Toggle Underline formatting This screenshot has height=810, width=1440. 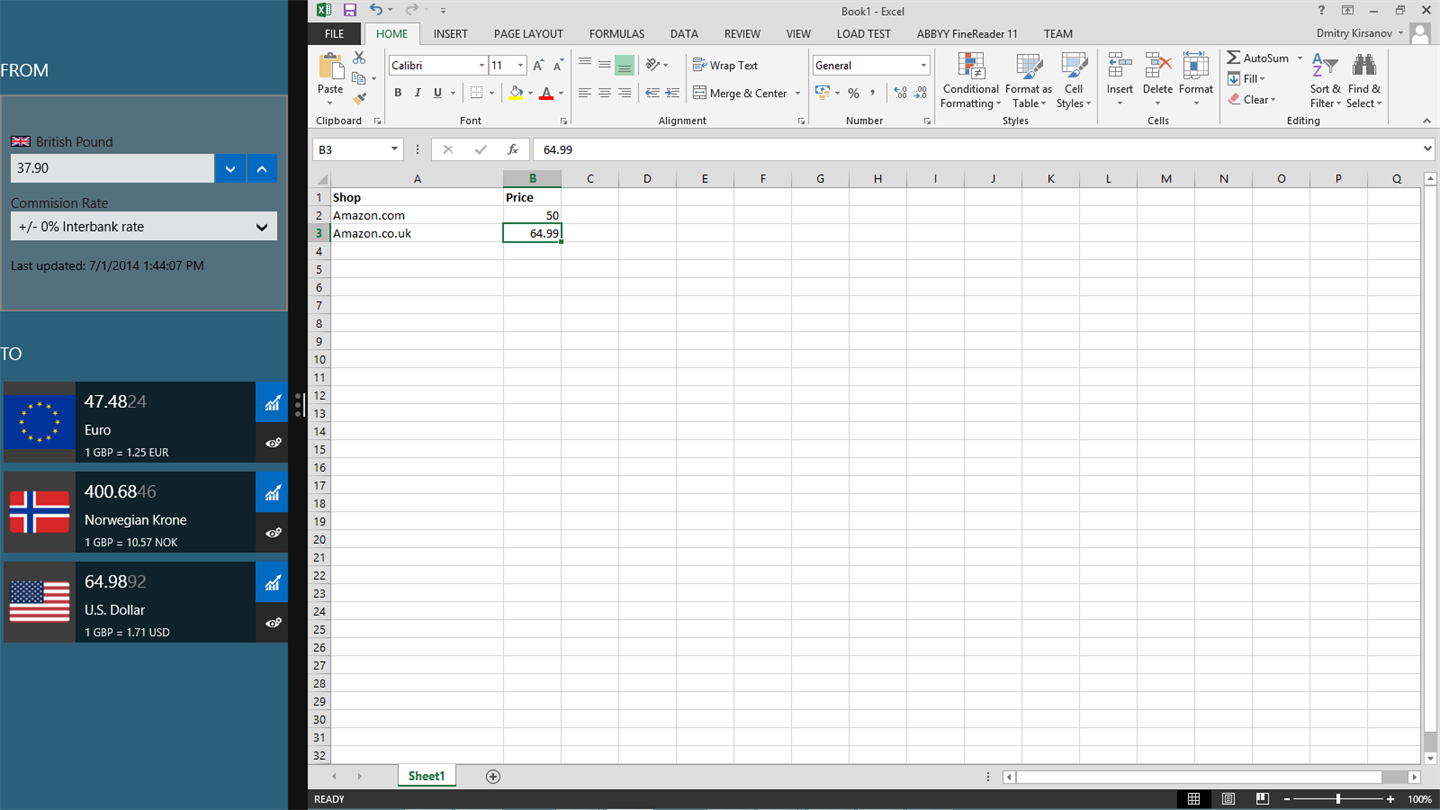[437, 93]
